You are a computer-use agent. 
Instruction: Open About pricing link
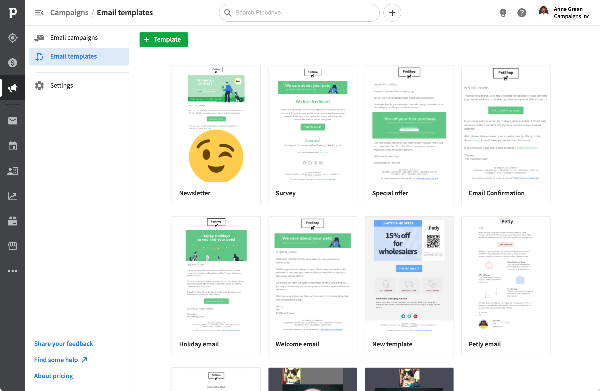54,376
